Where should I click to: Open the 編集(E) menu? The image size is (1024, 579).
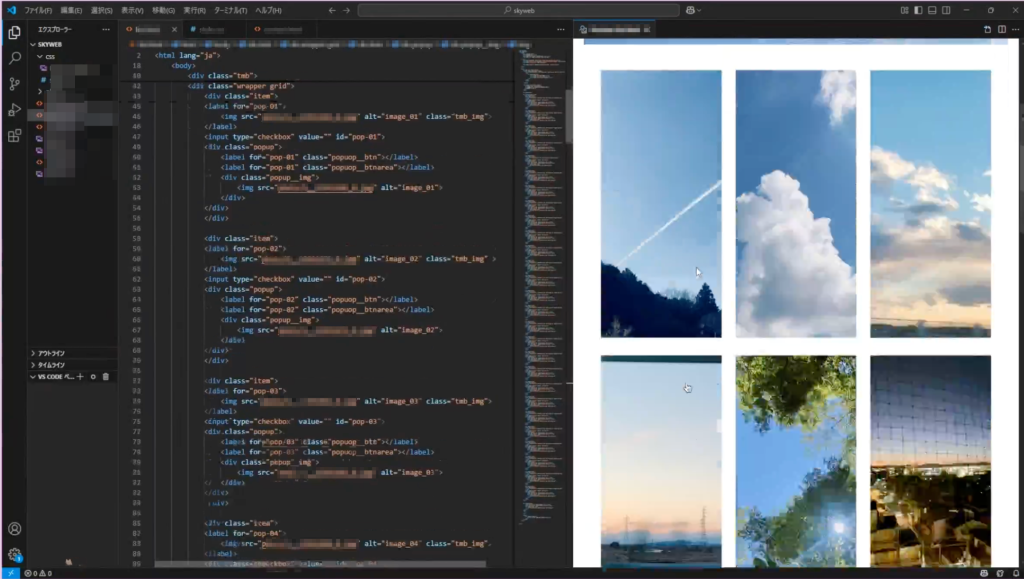pyautogui.click(x=71, y=10)
